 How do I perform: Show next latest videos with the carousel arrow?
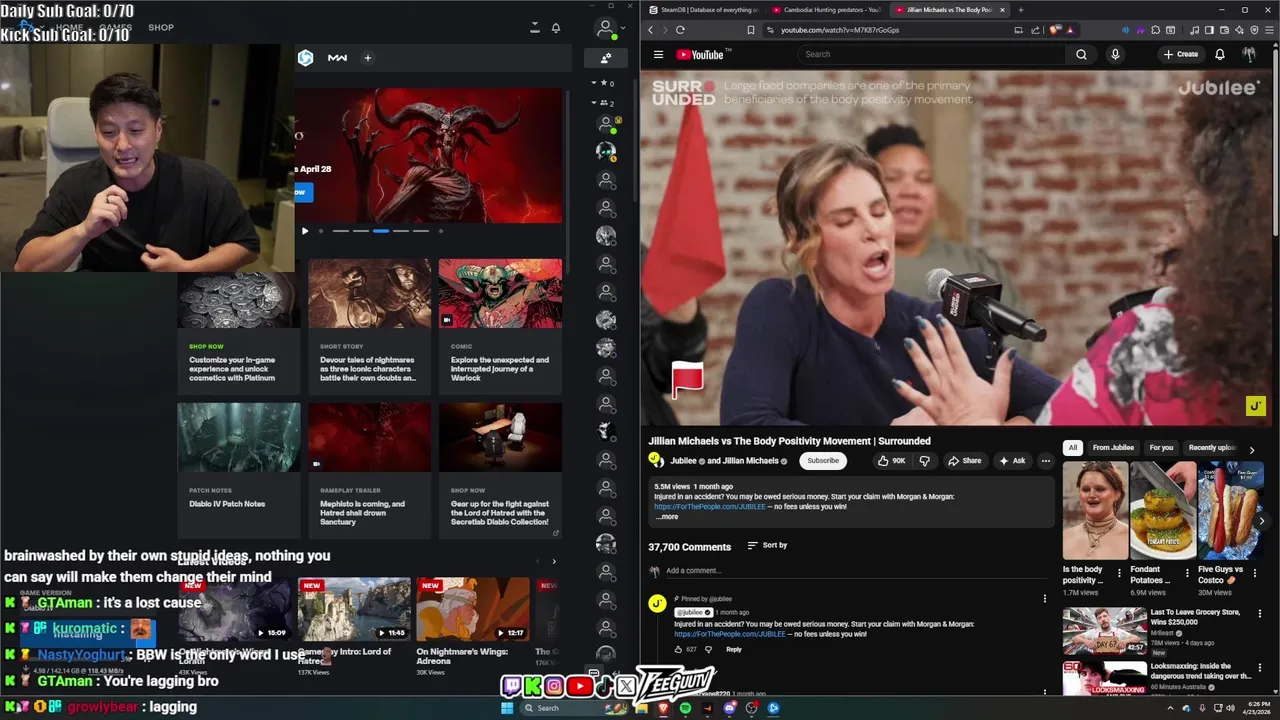554,561
